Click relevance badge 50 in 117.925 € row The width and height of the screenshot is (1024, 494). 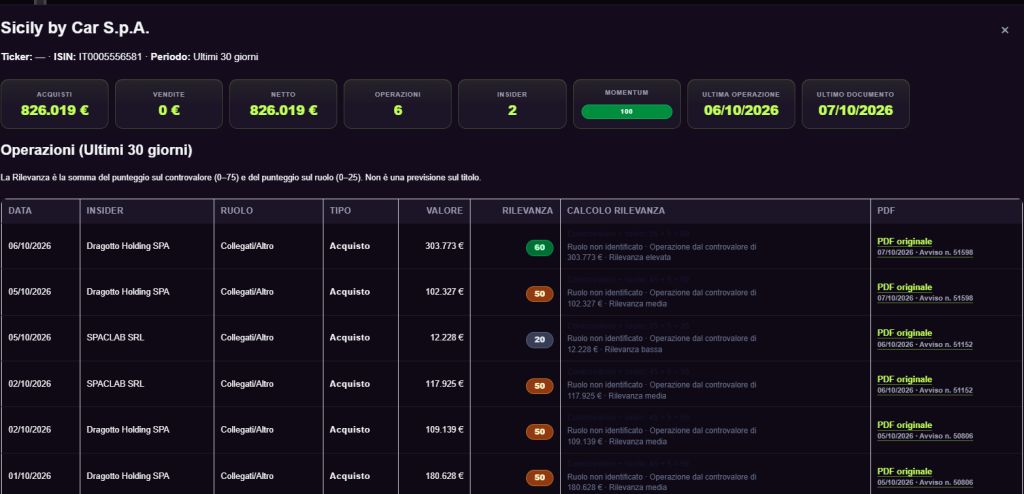pos(539,386)
